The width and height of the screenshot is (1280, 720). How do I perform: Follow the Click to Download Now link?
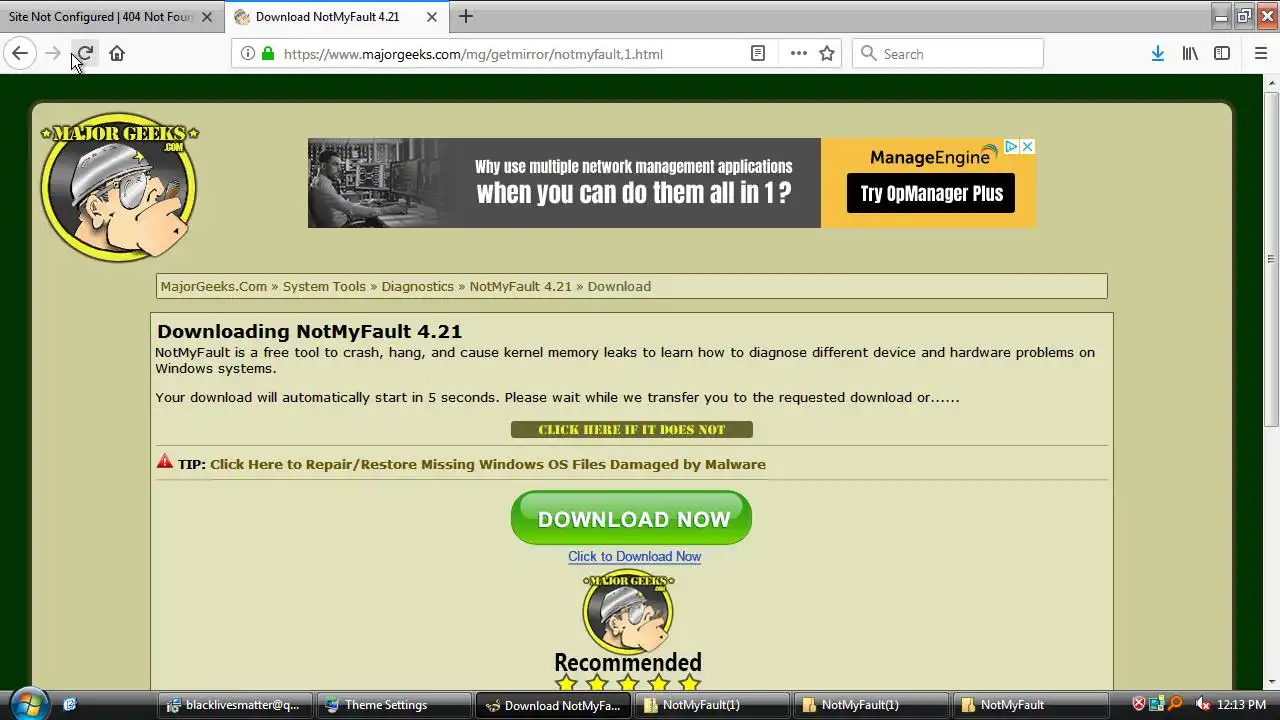click(x=634, y=556)
